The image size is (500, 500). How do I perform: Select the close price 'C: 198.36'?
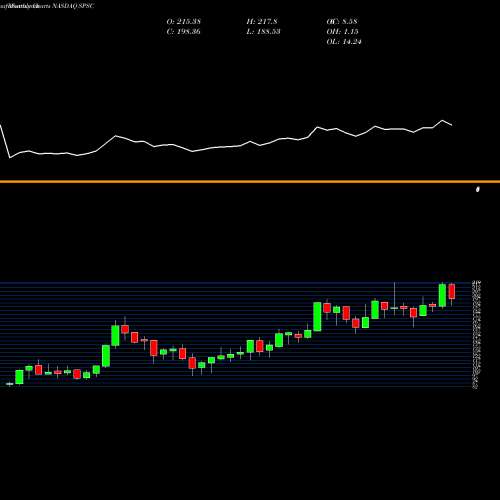pos(183,32)
